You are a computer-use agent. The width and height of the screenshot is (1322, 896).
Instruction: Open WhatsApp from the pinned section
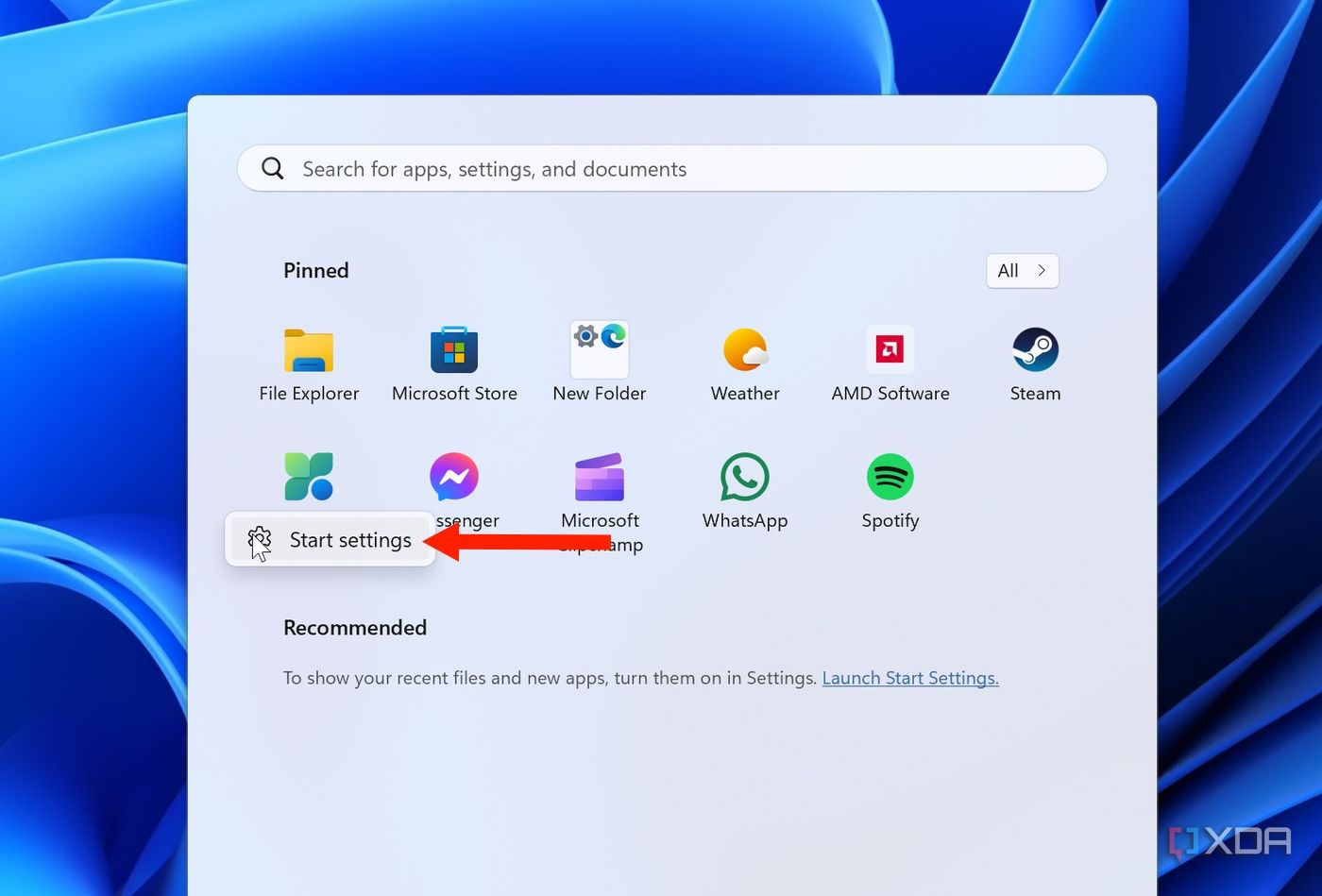click(745, 477)
